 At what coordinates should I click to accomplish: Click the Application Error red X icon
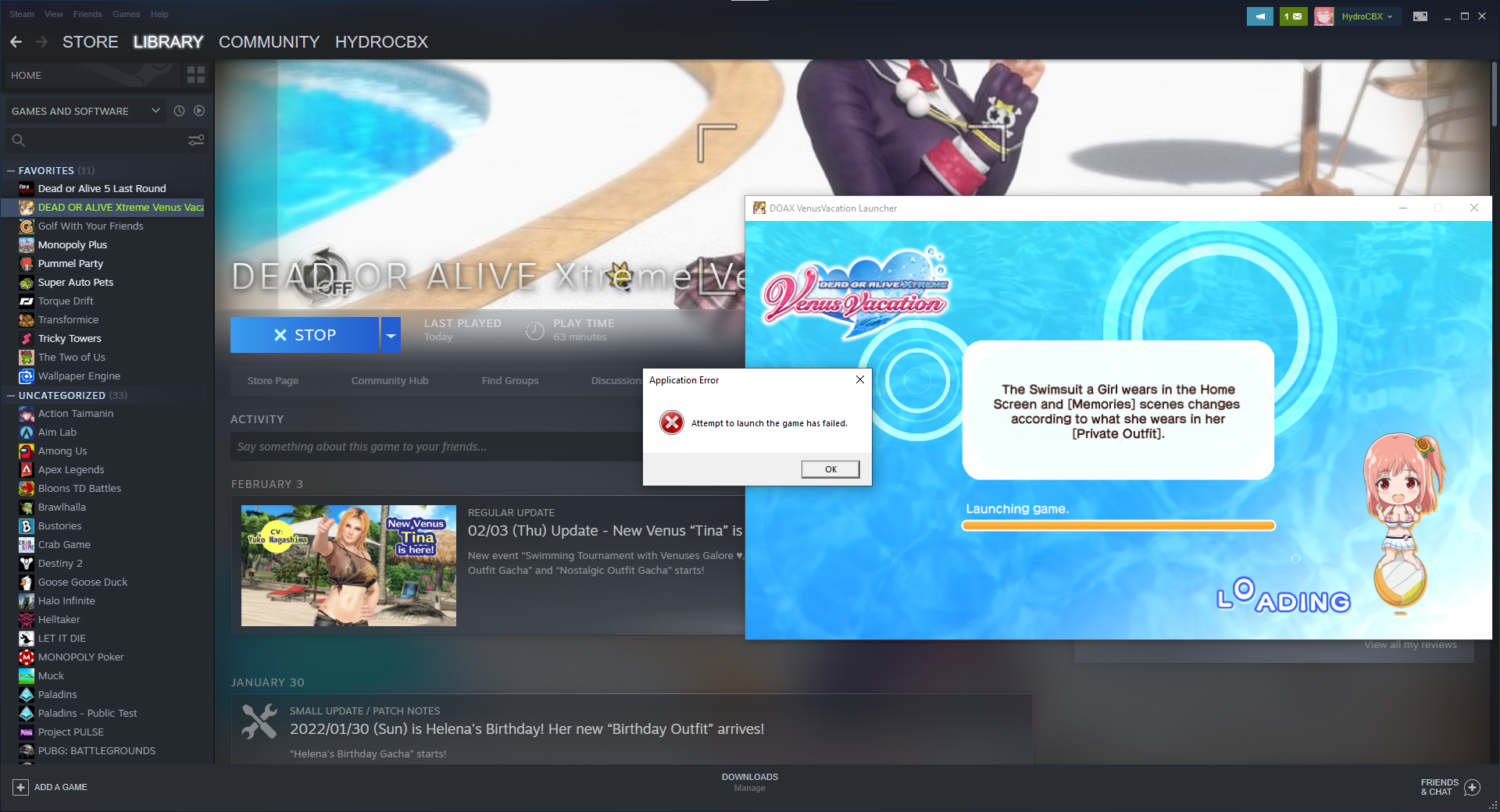(672, 422)
